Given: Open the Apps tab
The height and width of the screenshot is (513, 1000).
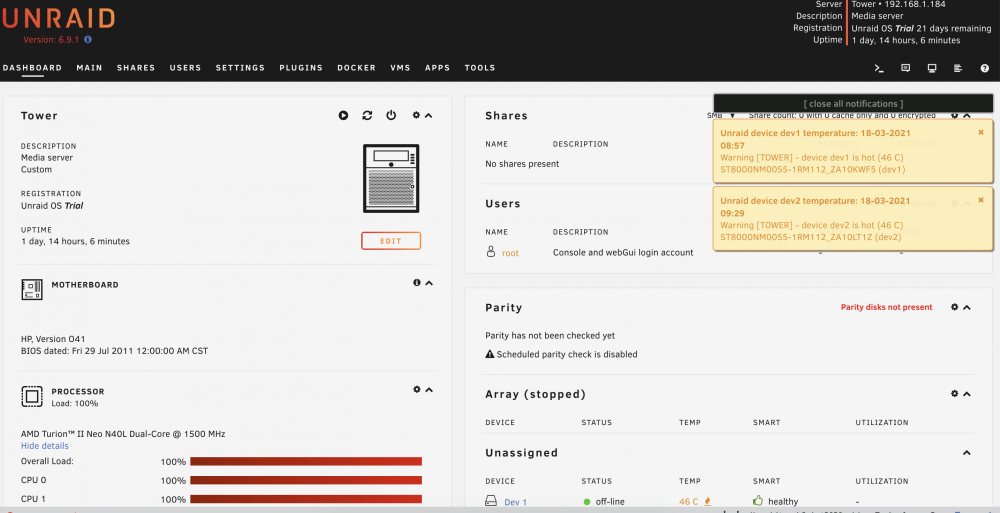Looking at the screenshot, I should tap(438, 68).
